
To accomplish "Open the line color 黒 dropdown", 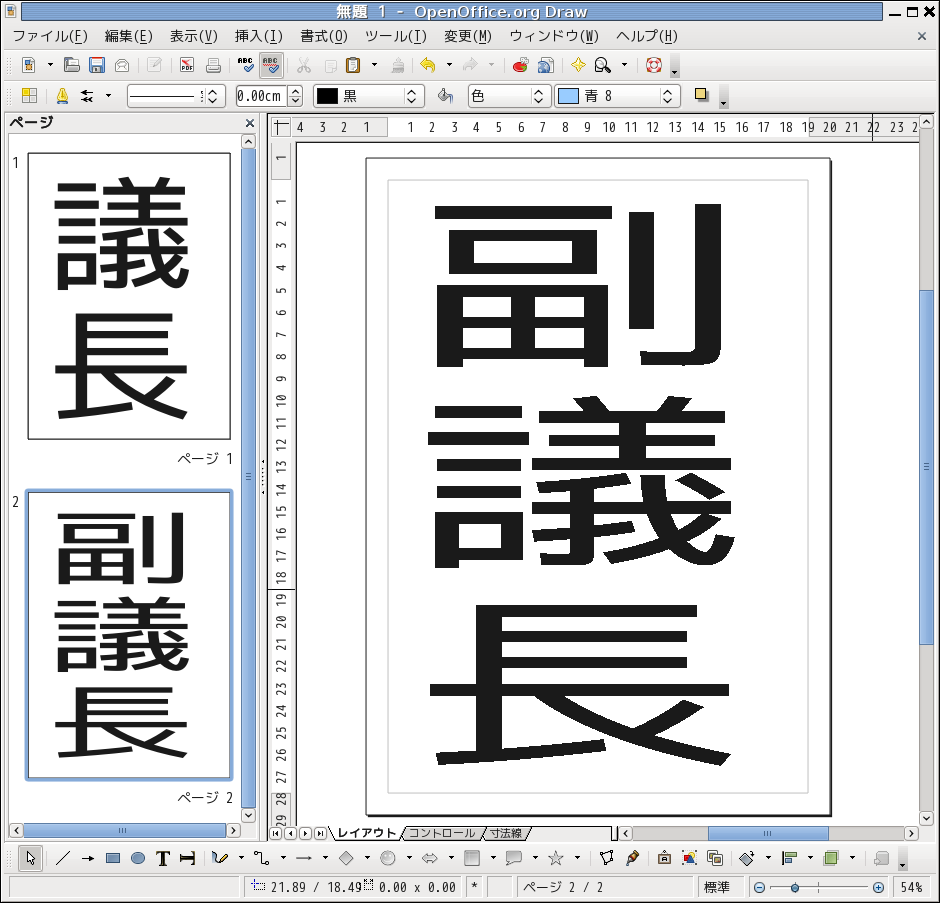I will tap(411, 96).
